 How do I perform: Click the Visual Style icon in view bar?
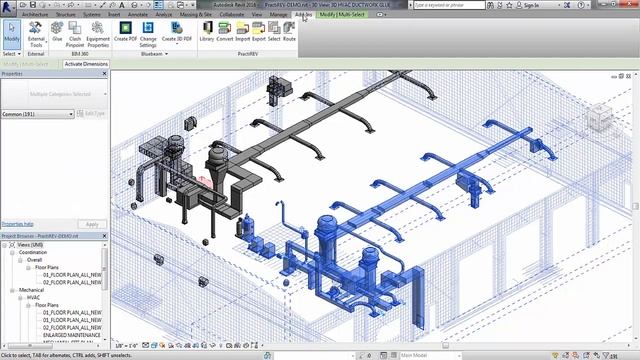click(x=154, y=345)
